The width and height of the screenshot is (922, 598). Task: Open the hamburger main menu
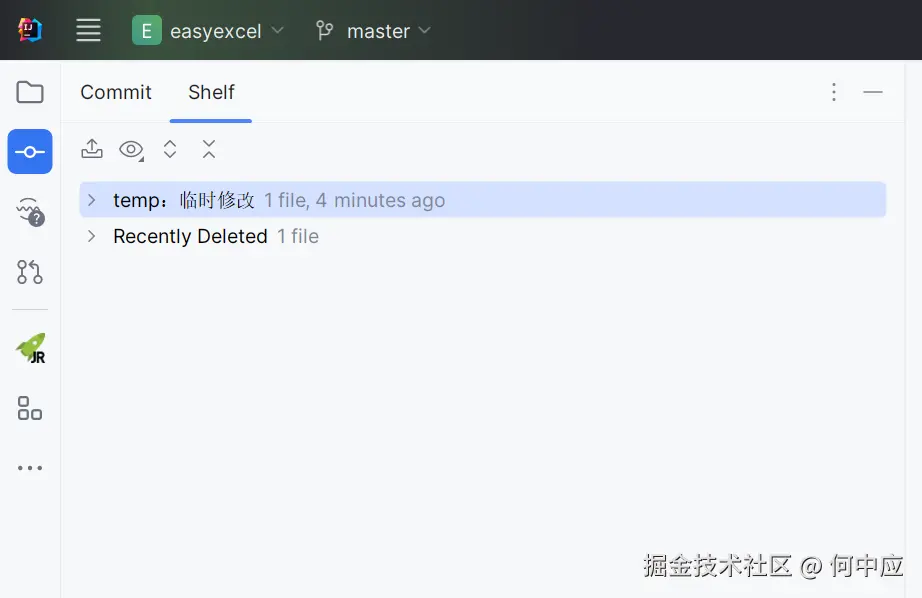[x=88, y=30]
